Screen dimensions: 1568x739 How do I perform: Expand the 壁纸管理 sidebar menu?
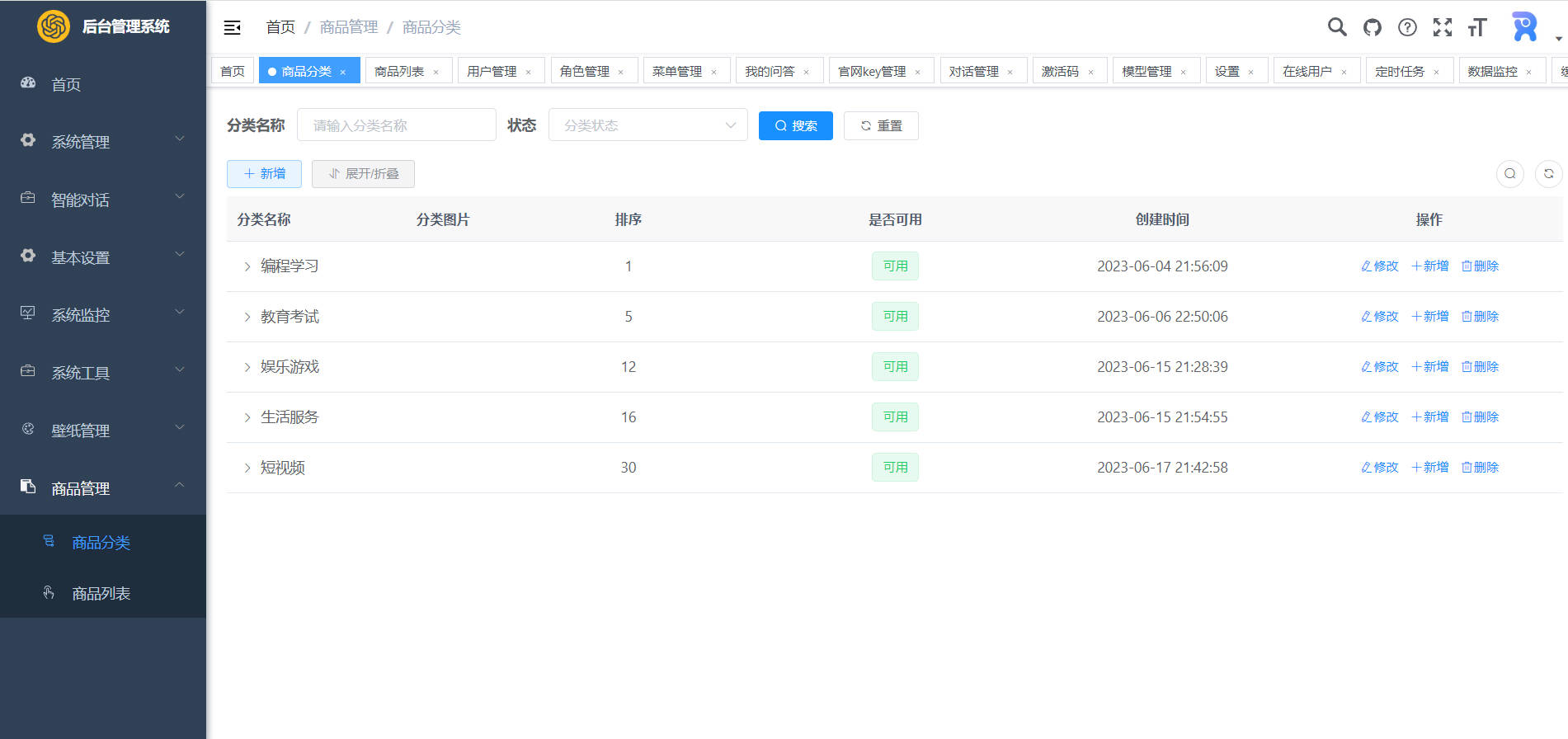[103, 431]
